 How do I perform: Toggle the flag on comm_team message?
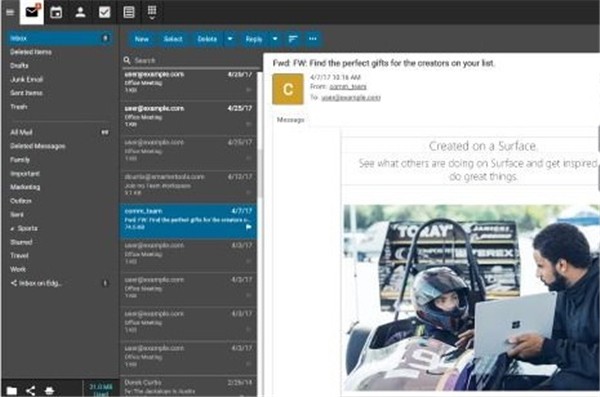click(x=248, y=227)
